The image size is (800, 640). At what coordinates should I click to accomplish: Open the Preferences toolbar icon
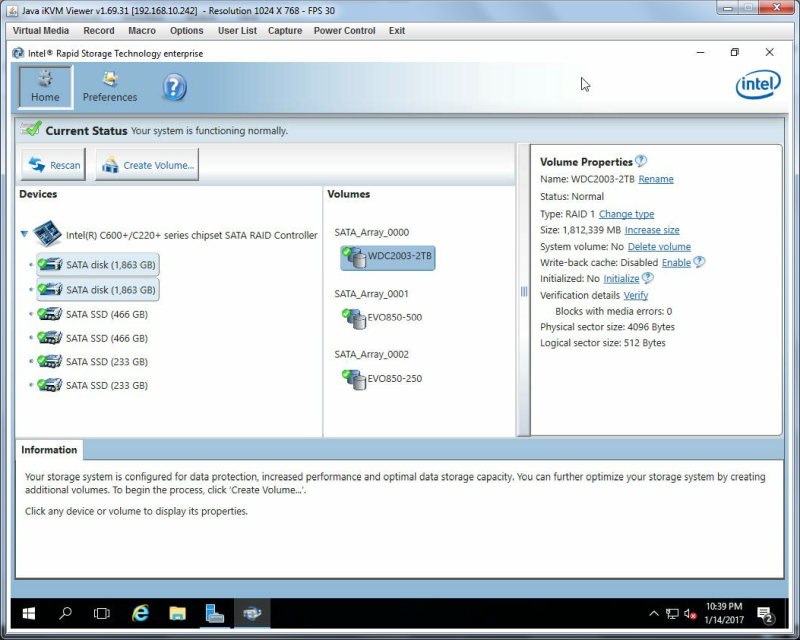click(110, 87)
